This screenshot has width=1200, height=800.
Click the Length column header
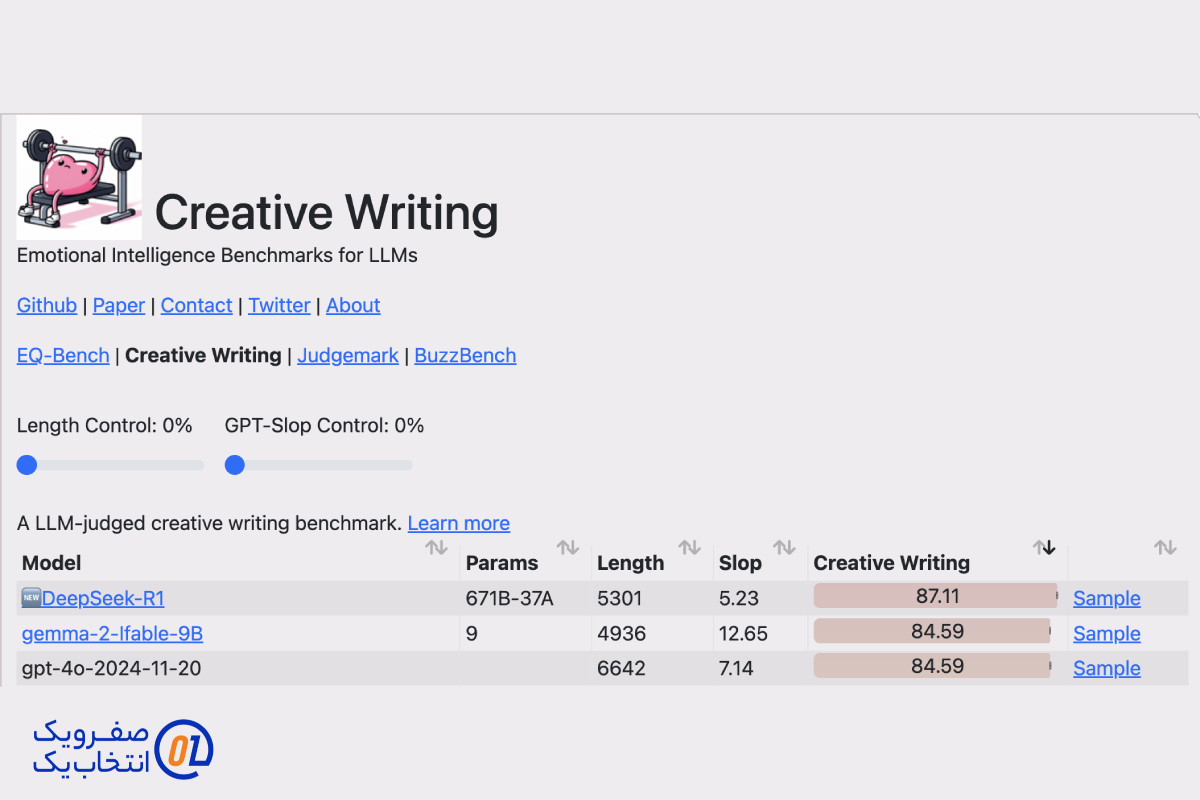click(x=630, y=563)
